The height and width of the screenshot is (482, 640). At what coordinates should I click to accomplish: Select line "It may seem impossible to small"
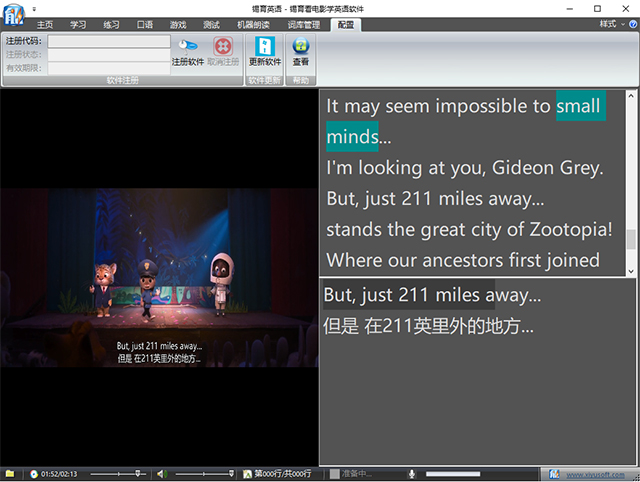[x=465, y=106]
